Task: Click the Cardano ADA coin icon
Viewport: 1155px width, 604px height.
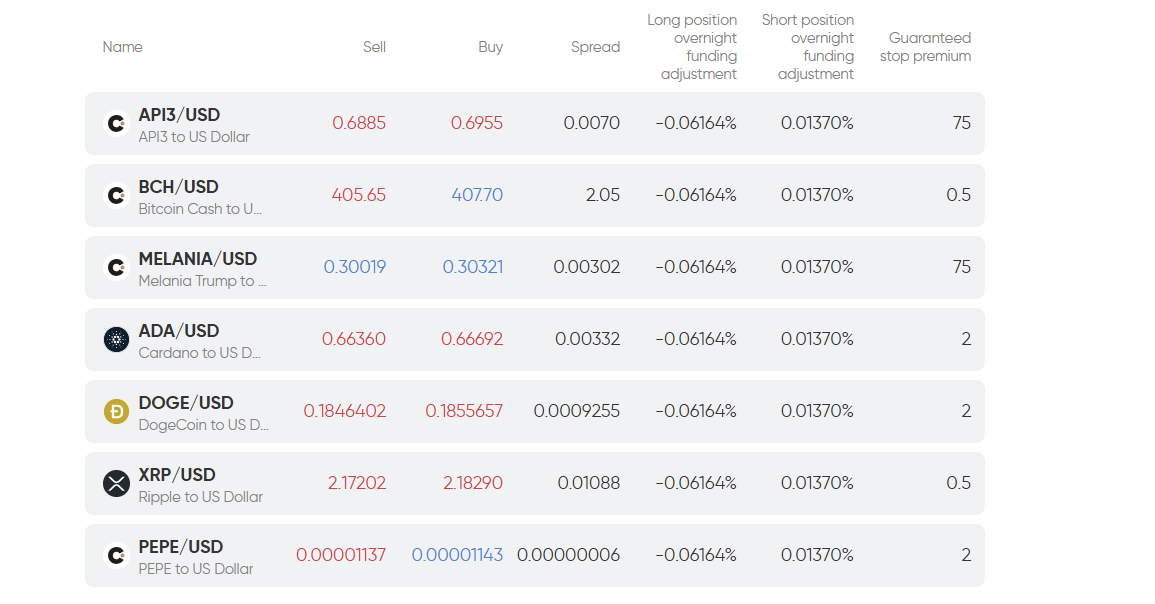Action: [x=116, y=340]
